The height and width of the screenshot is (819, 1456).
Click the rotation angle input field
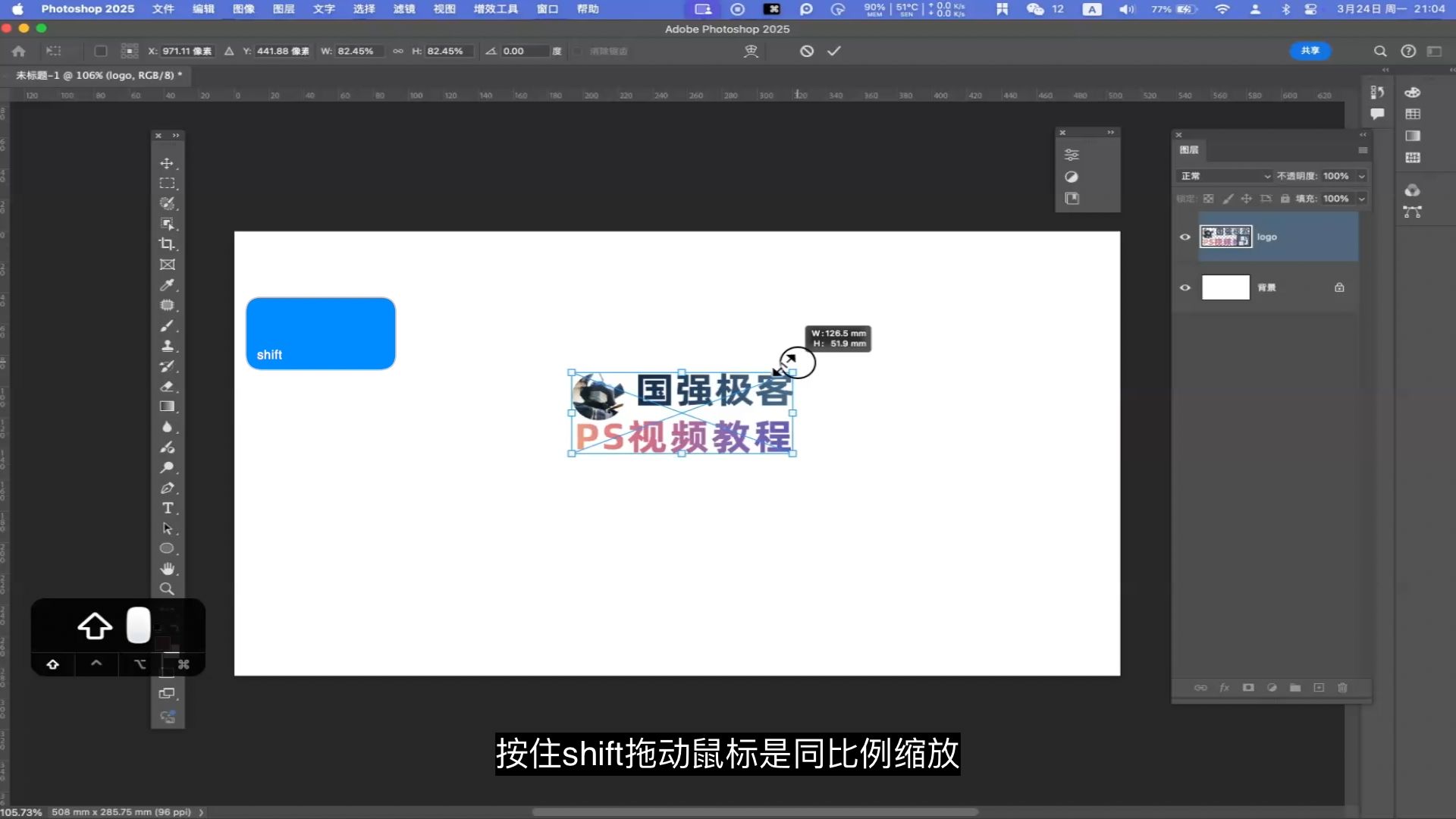524,51
